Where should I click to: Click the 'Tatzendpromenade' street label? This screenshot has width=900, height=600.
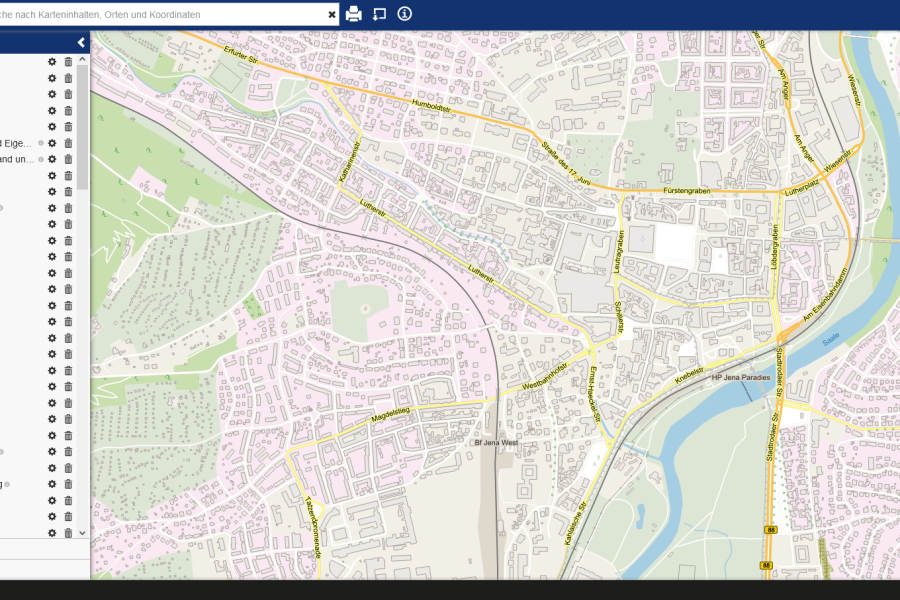click(313, 527)
